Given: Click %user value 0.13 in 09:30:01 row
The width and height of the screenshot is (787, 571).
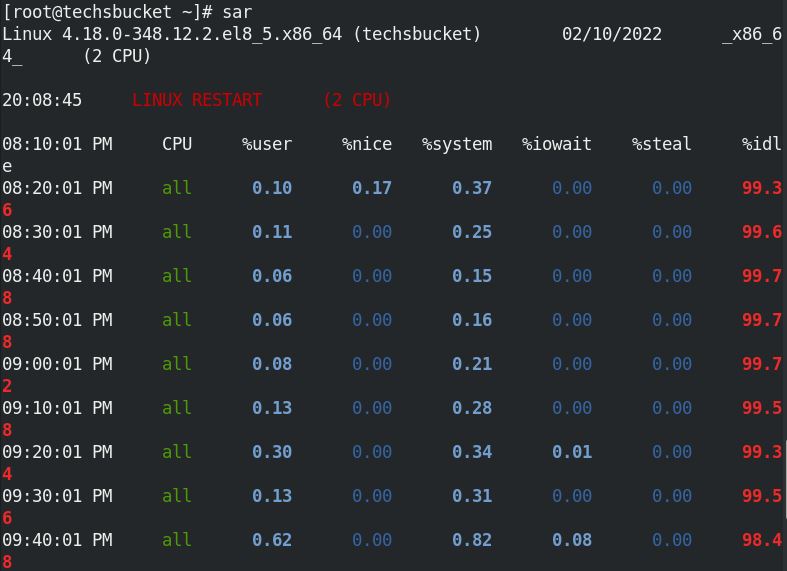Looking at the screenshot, I should [272, 496].
